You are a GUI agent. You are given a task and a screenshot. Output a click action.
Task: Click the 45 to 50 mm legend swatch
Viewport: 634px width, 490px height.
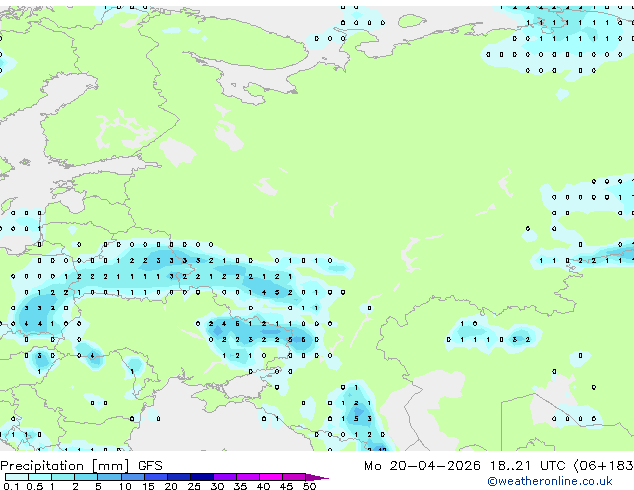click(294, 477)
